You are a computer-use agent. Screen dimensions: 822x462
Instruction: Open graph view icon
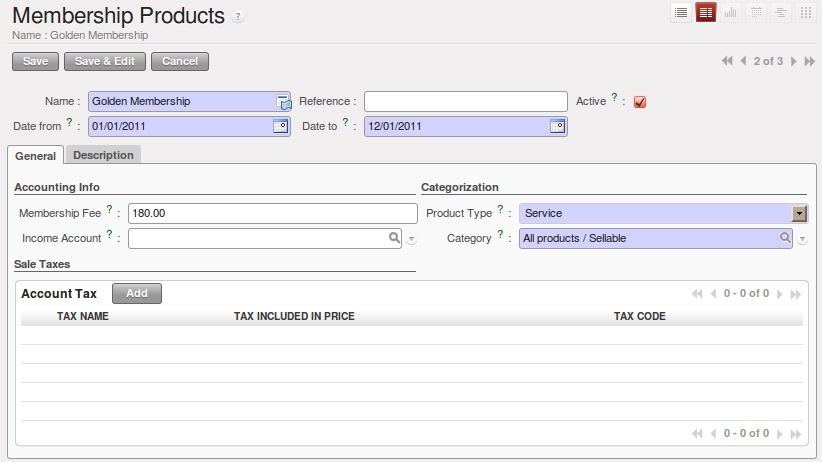(x=731, y=13)
